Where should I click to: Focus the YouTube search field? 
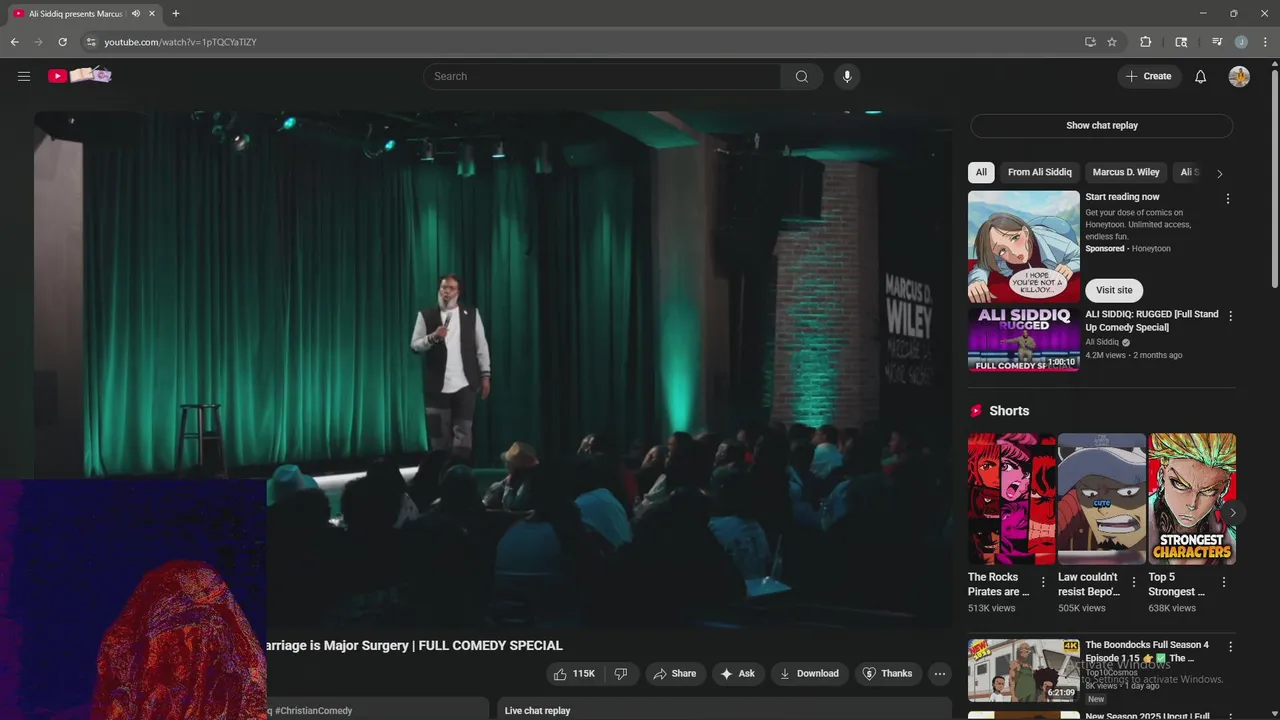(x=602, y=76)
